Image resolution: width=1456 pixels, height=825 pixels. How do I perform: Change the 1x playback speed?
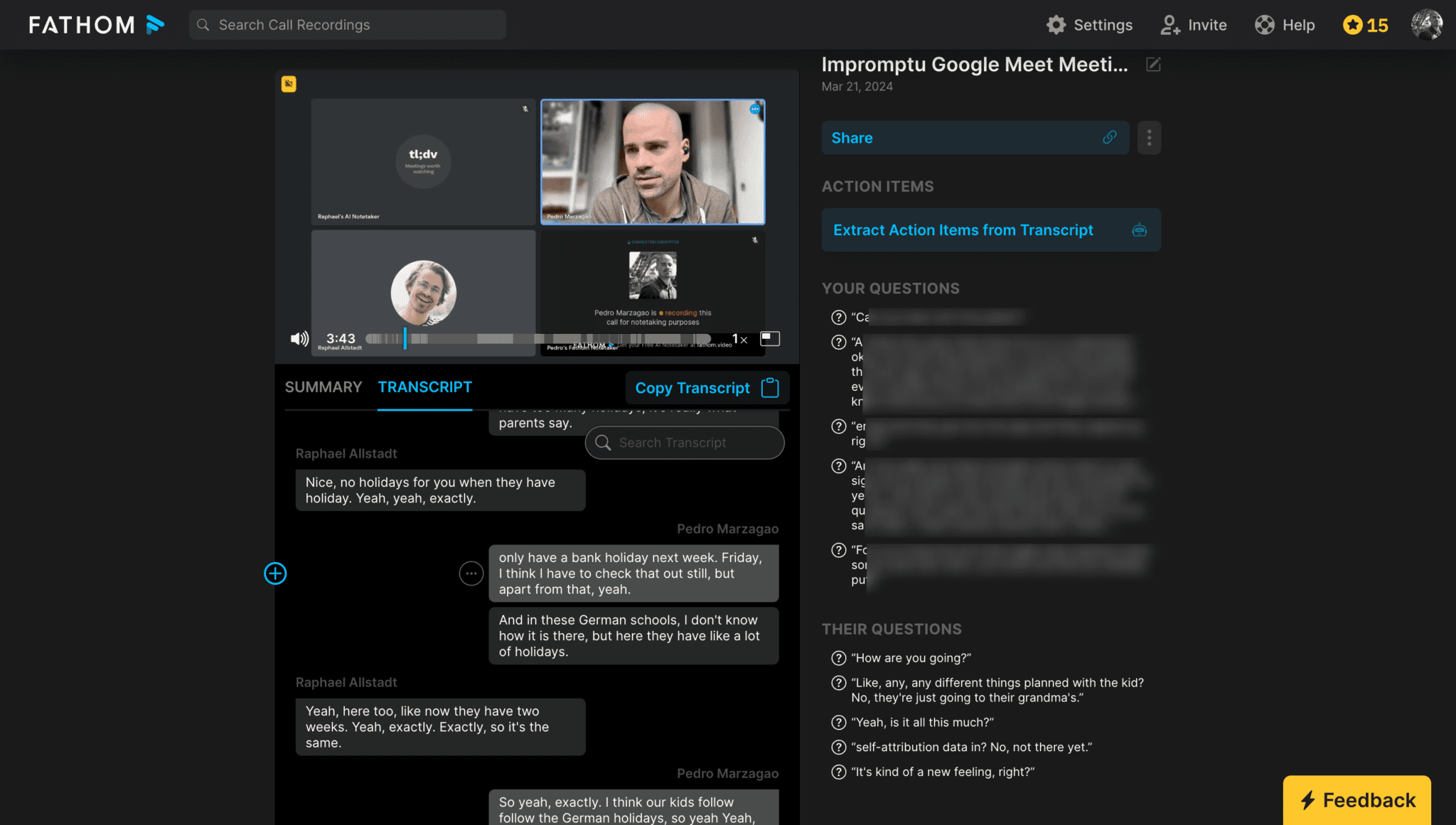[x=739, y=340]
